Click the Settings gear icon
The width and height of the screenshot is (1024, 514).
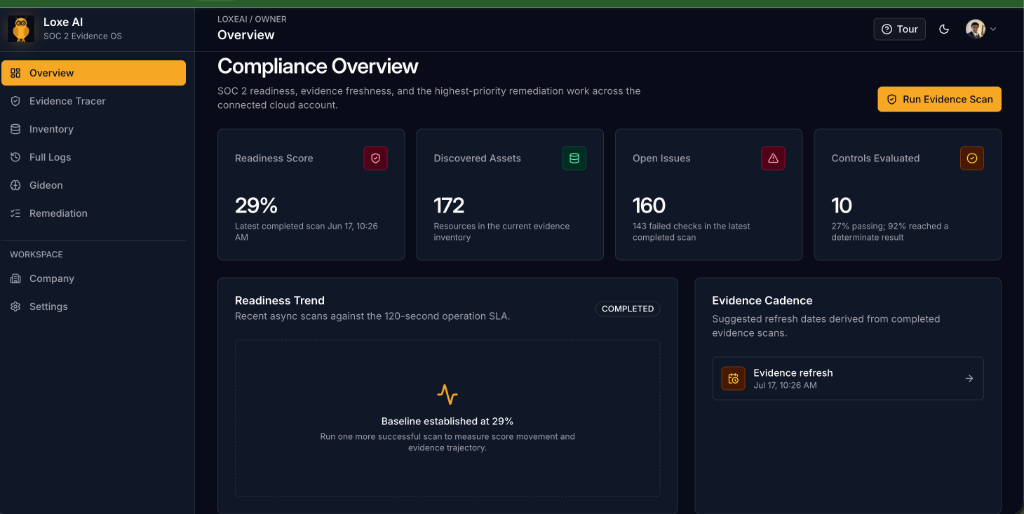pyautogui.click(x=16, y=307)
